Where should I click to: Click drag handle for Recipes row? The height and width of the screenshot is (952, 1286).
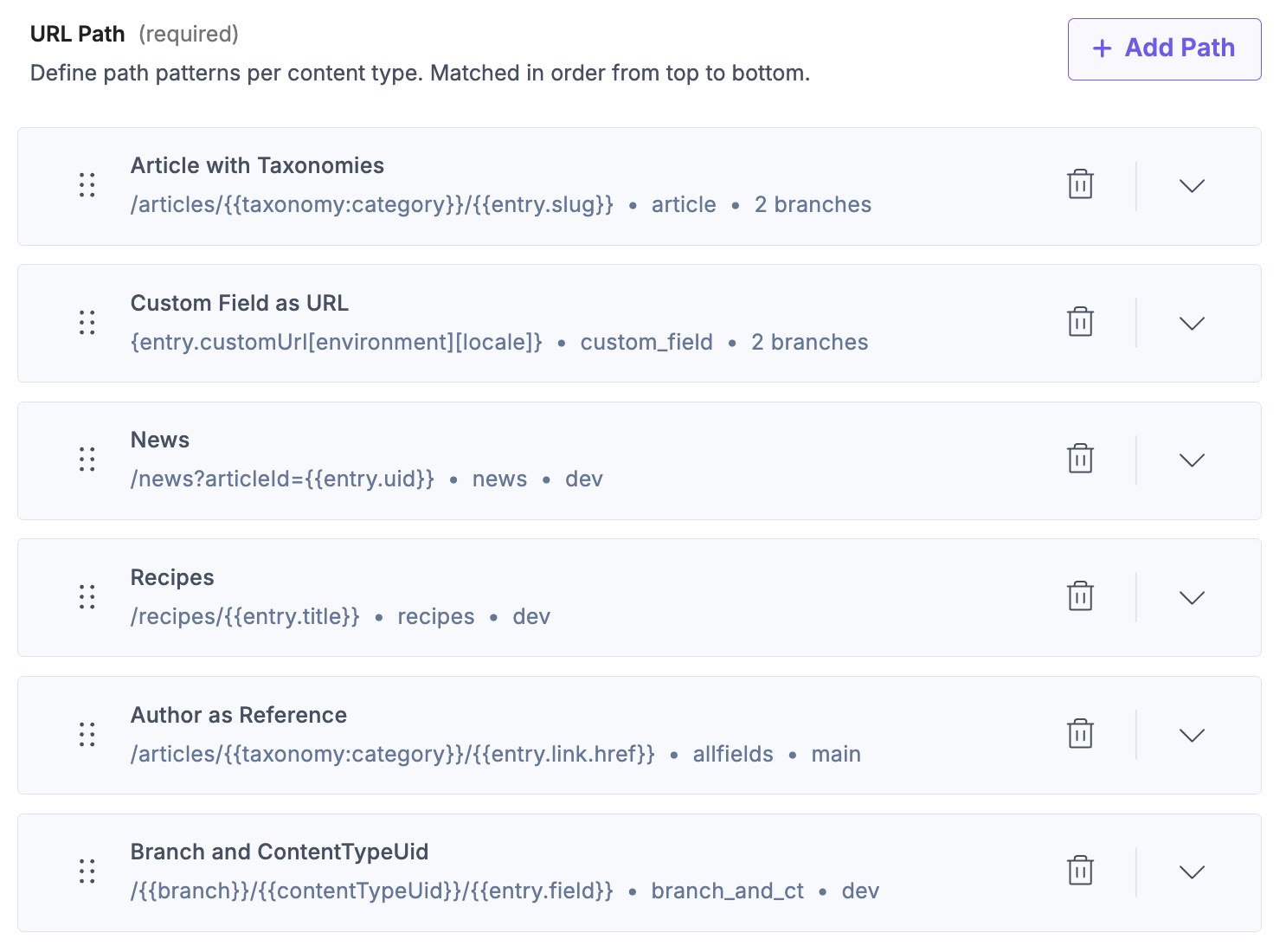pos(87,596)
